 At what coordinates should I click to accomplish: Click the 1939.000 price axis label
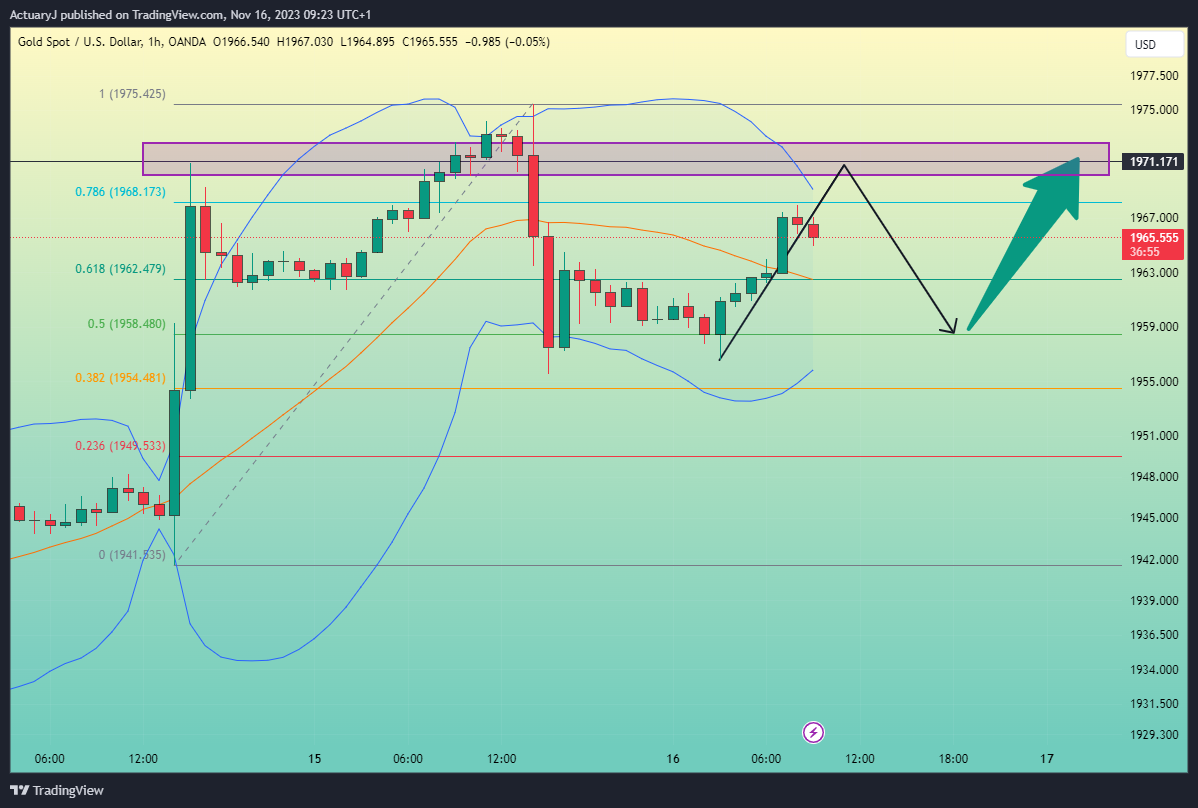pyautogui.click(x=1154, y=601)
